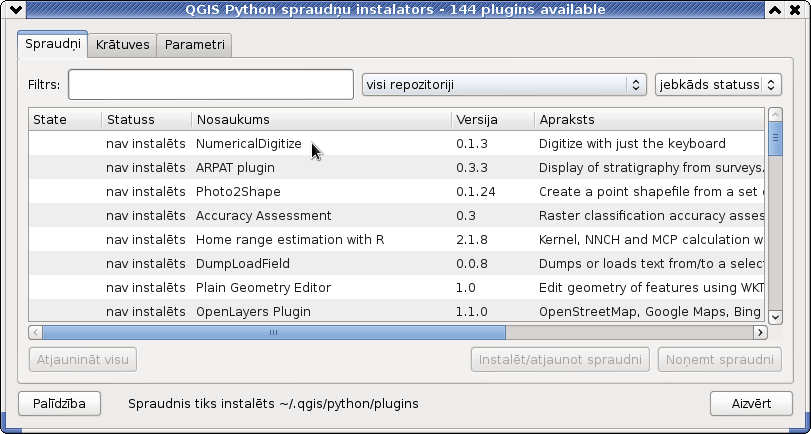Switch to the Parametri tab

point(194,45)
